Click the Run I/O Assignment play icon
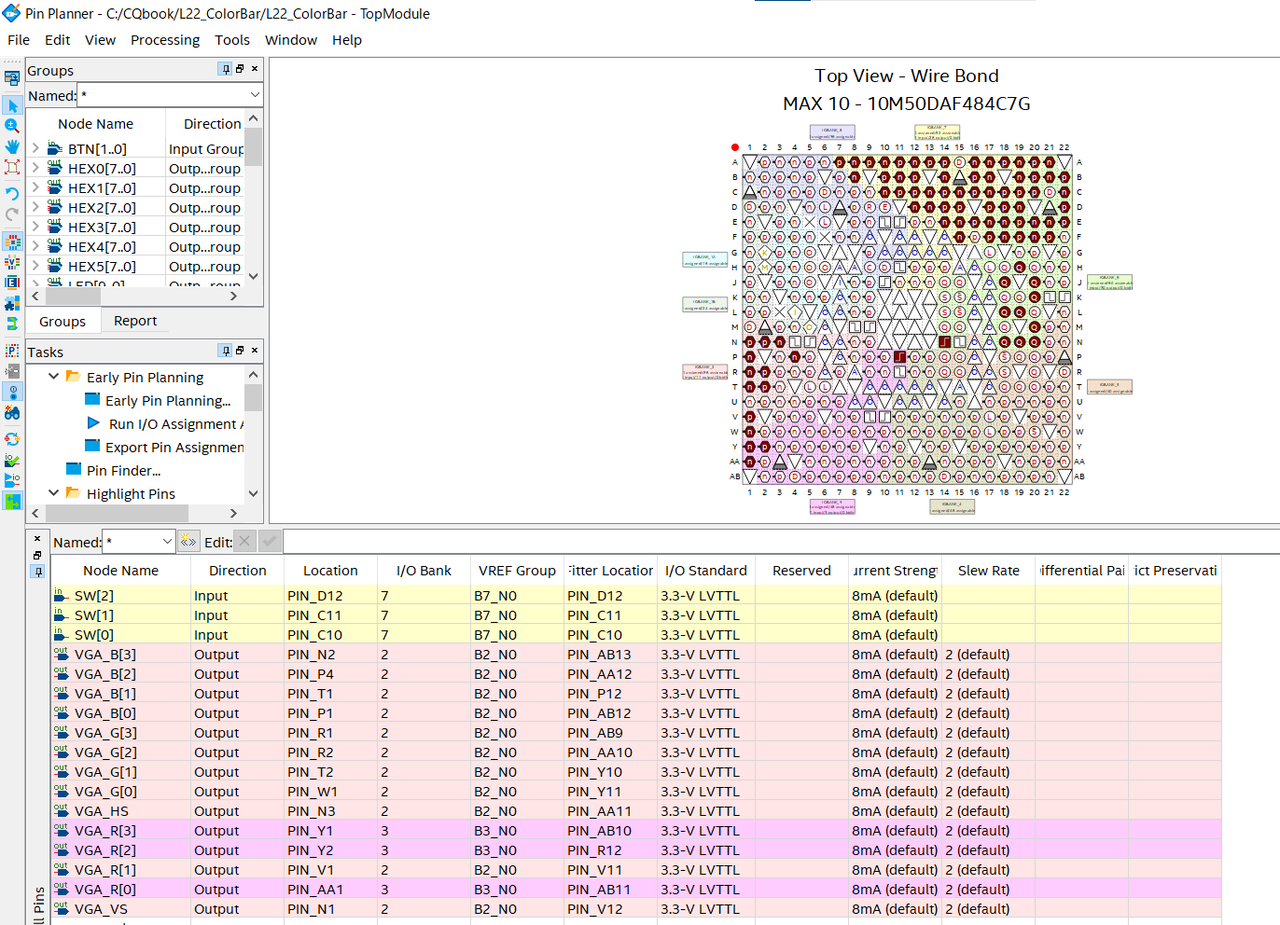The height and width of the screenshot is (925, 1280). click(x=94, y=423)
